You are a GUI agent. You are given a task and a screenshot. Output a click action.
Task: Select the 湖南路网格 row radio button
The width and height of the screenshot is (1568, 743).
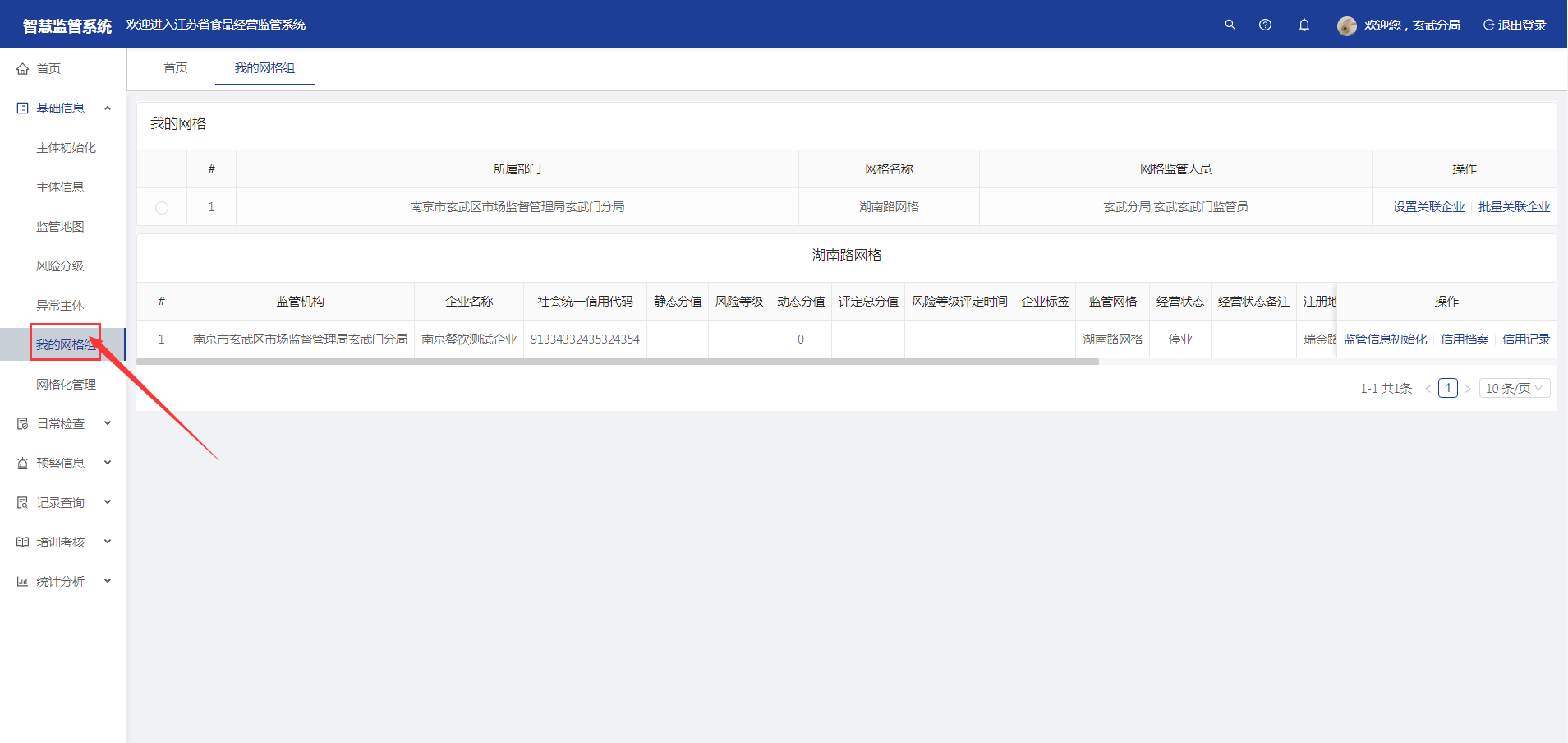[162, 208]
